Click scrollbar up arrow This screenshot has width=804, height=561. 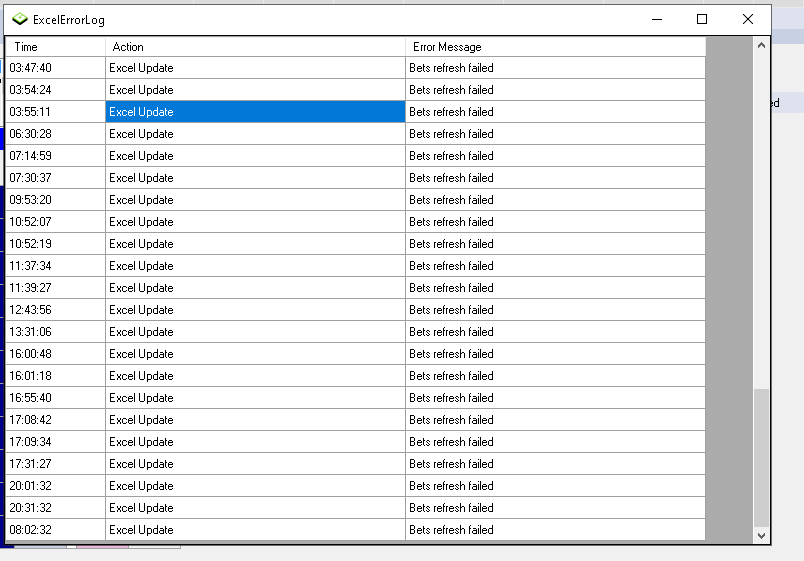(761, 46)
